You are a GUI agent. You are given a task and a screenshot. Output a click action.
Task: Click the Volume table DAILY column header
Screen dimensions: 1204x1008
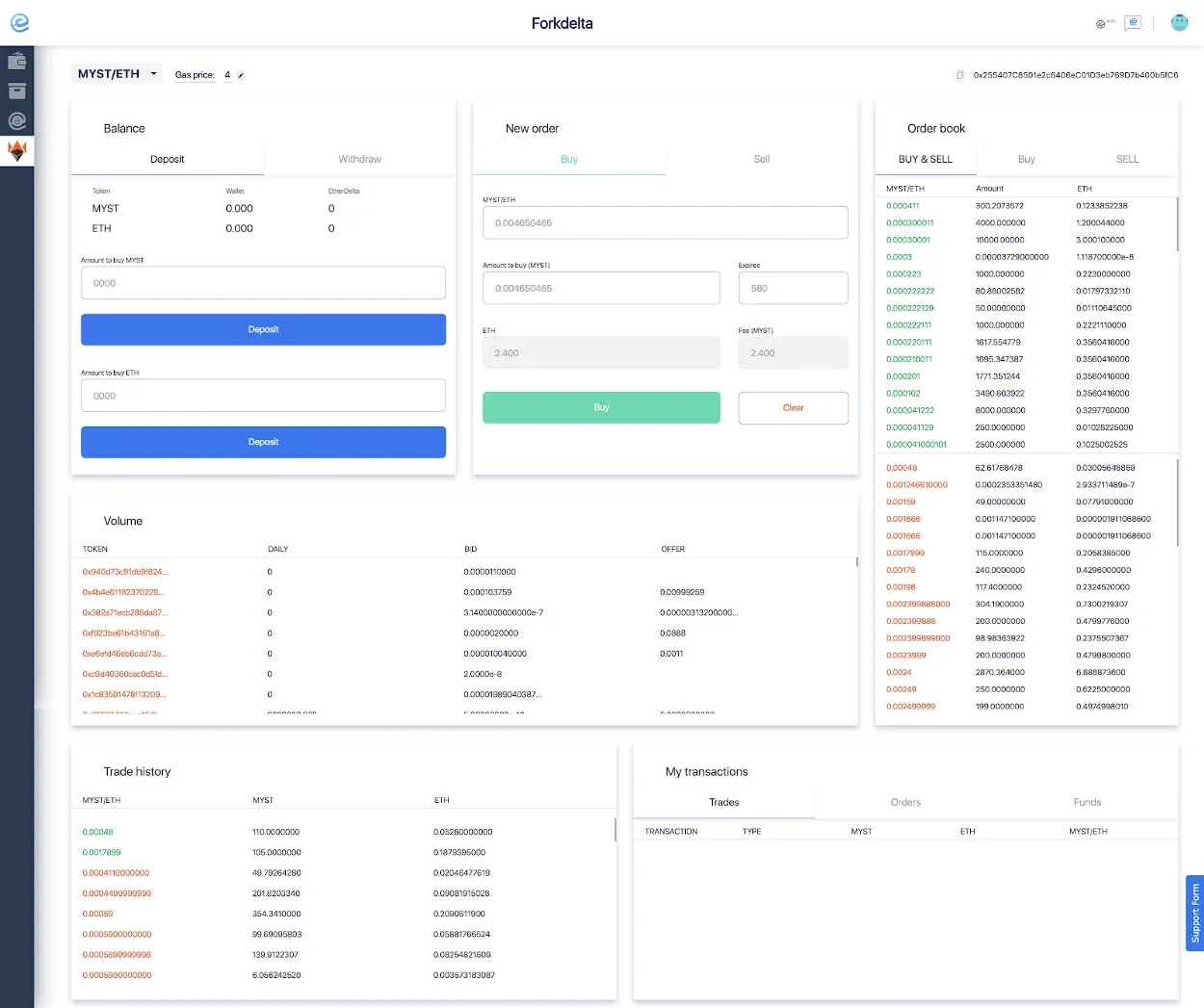point(278,549)
